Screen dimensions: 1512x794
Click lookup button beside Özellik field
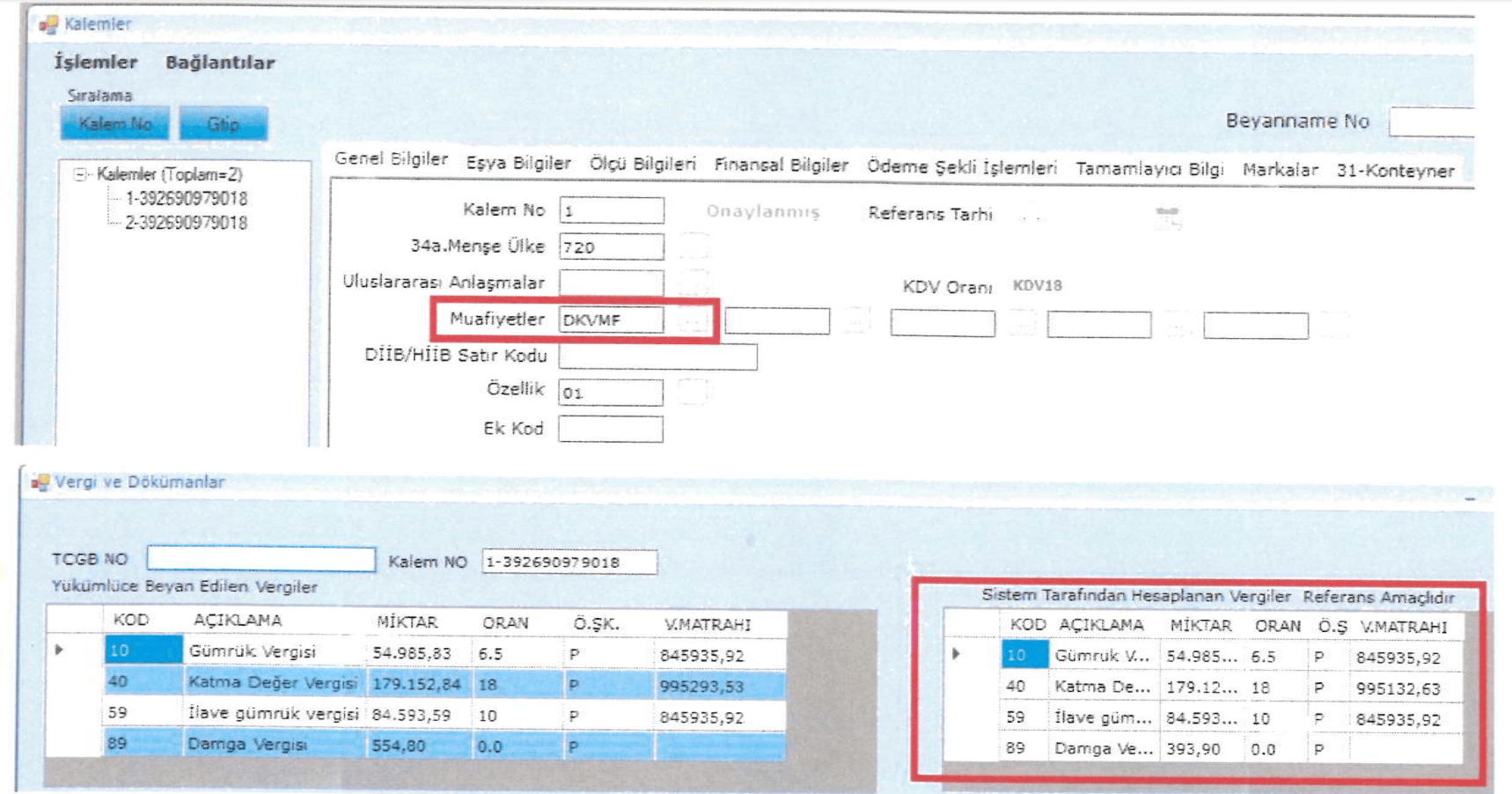click(x=693, y=392)
